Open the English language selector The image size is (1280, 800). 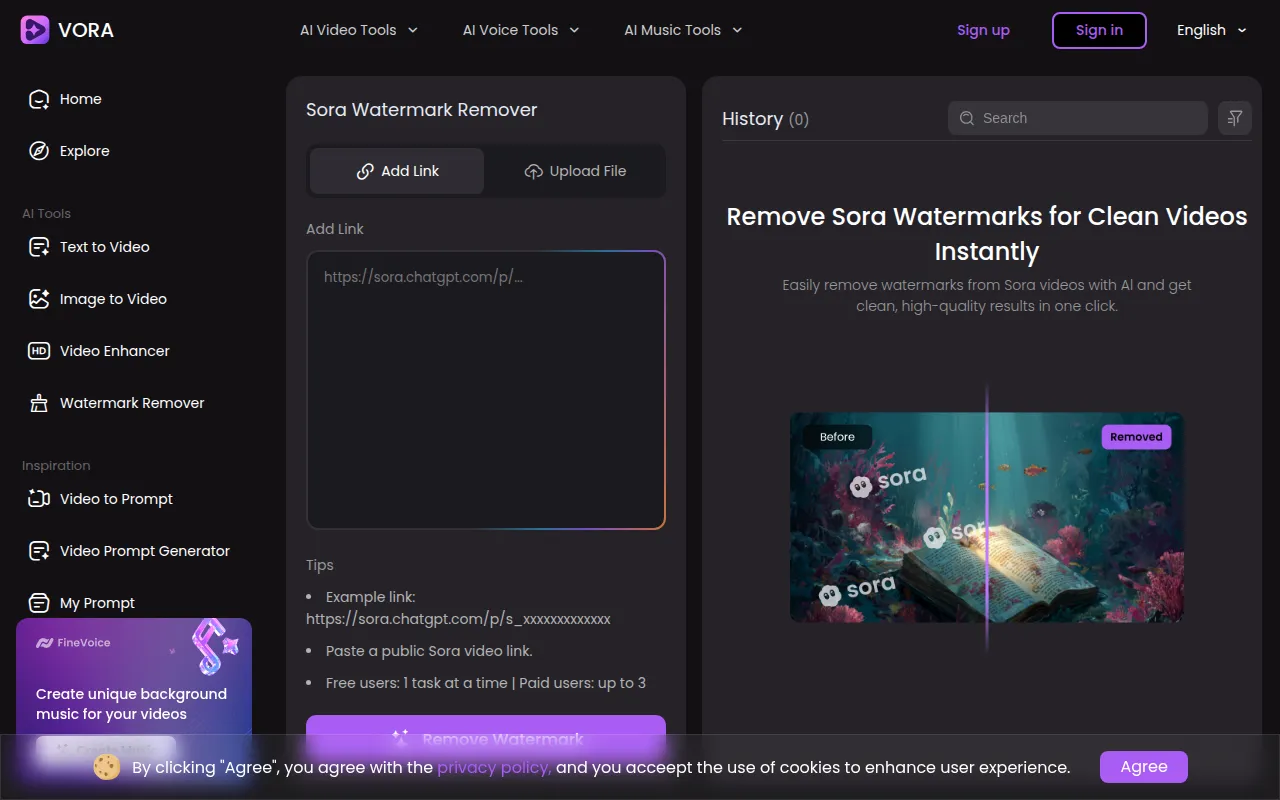[x=1211, y=30]
